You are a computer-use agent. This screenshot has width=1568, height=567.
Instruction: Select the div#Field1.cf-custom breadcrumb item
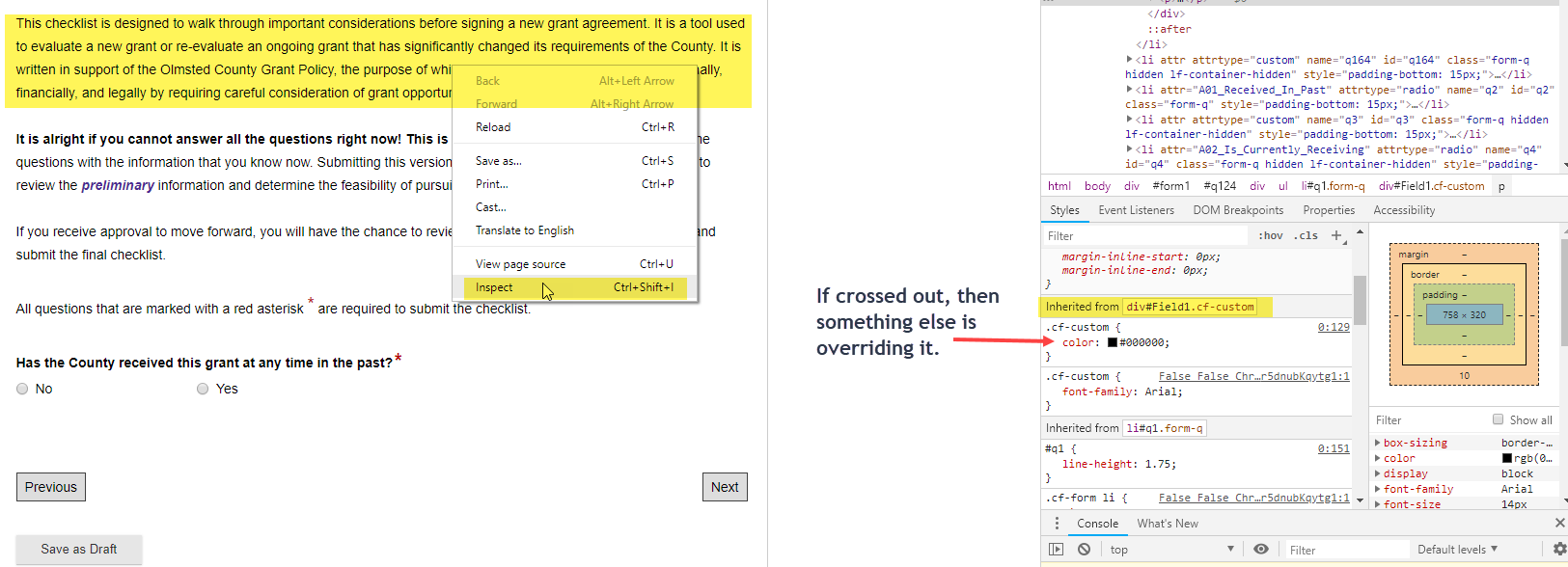(x=1431, y=186)
